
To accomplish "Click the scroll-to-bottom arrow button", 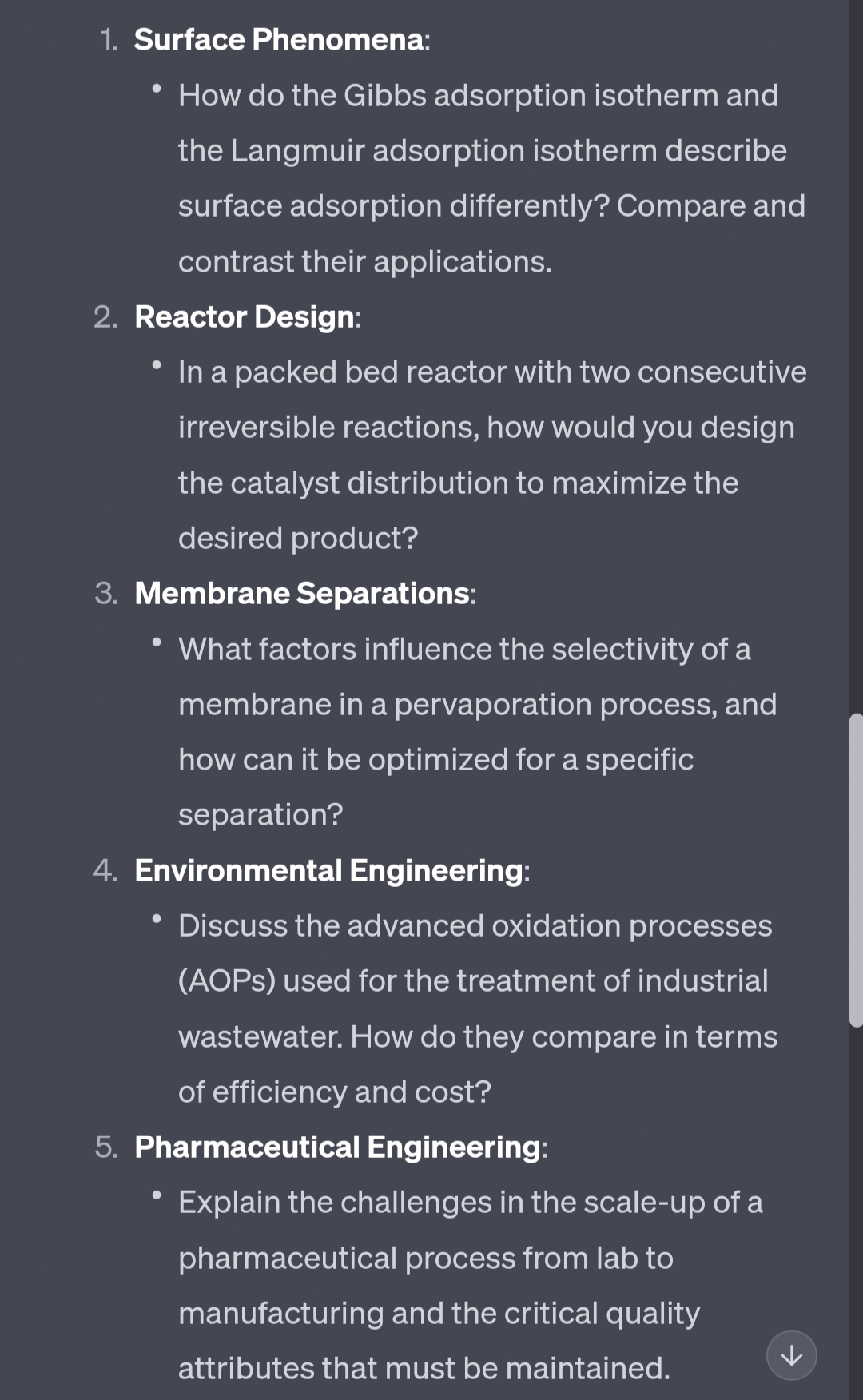I will pyautogui.click(x=791, y=1355).
